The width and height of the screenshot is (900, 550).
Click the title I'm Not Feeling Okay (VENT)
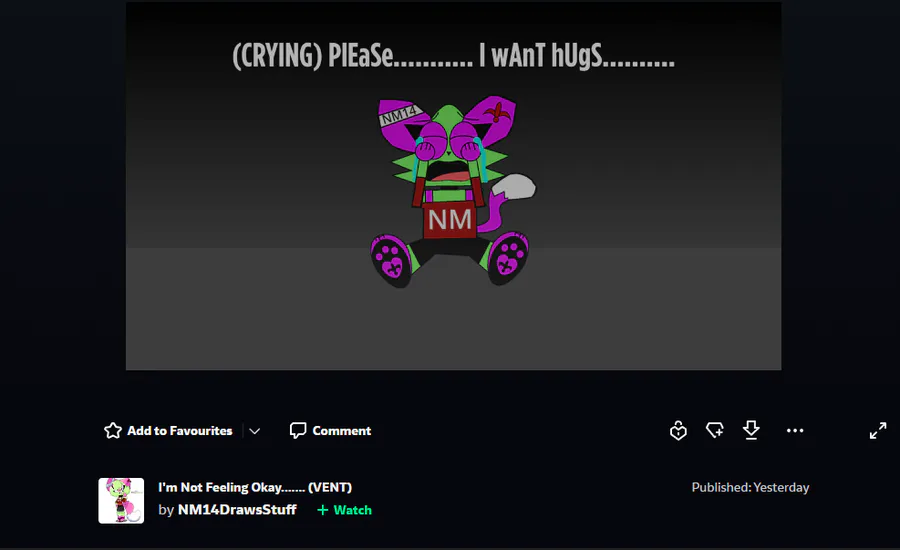(255, 487)
